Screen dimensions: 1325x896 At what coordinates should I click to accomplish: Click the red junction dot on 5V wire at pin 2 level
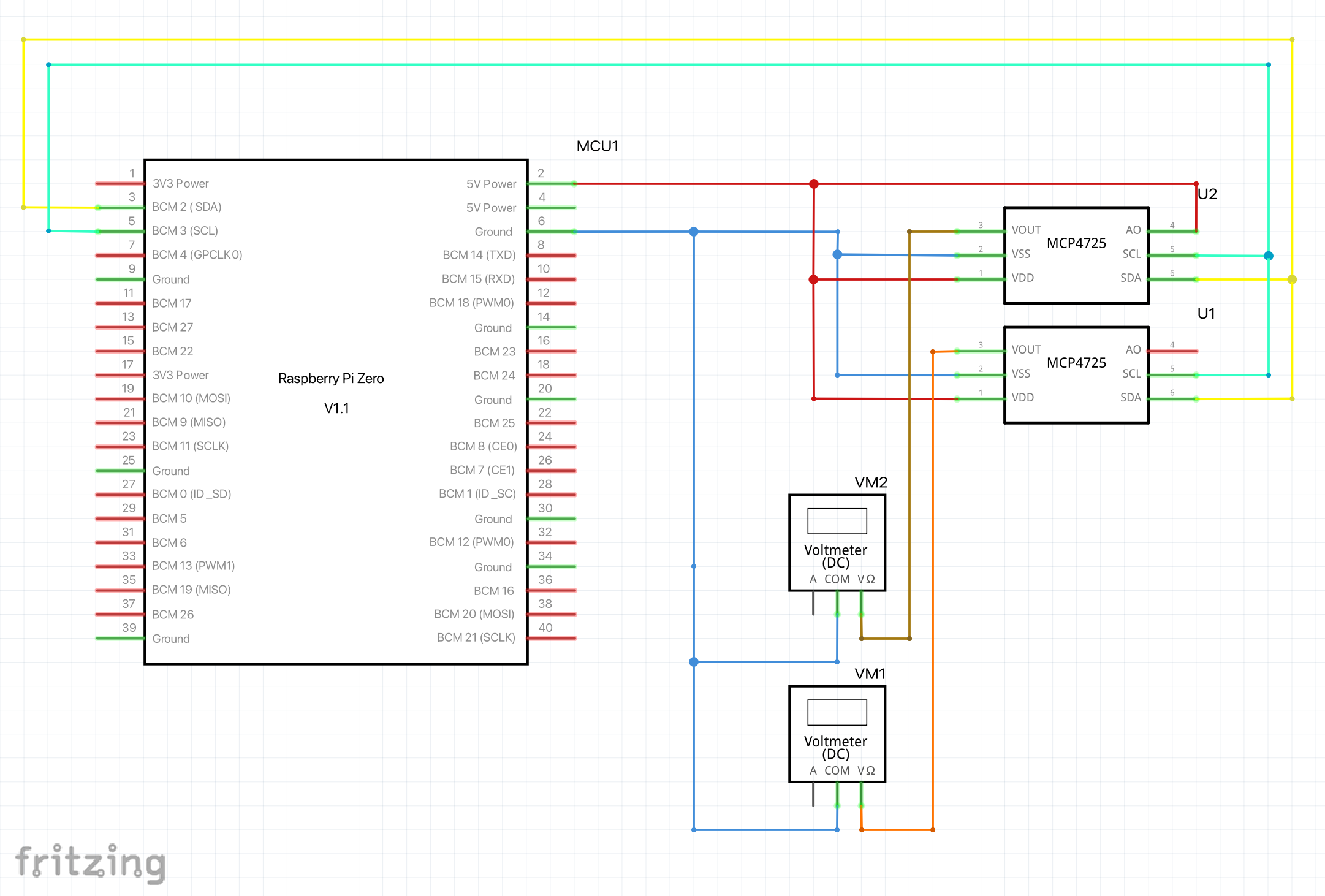click(x=814, y=184)
